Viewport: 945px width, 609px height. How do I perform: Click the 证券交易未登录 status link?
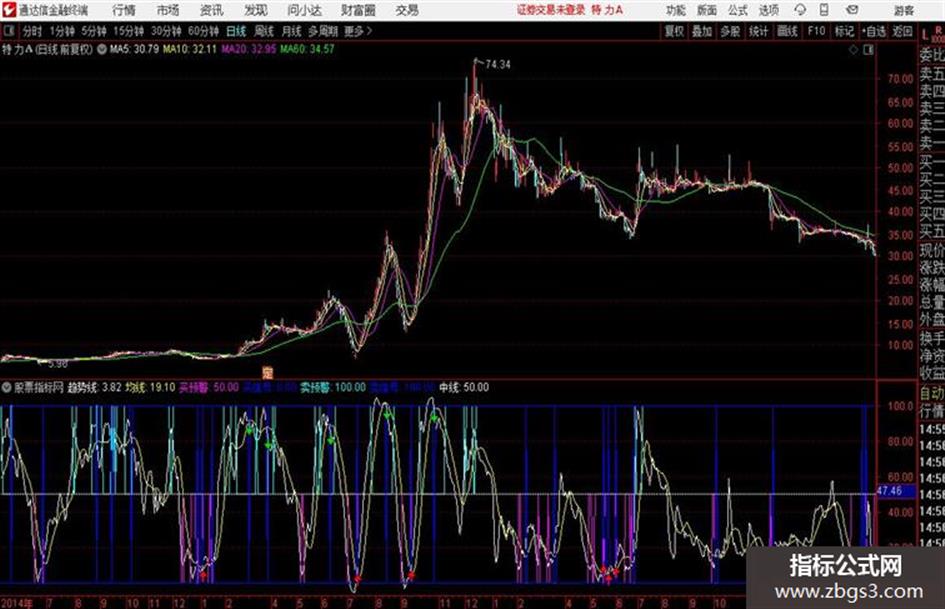551,10
